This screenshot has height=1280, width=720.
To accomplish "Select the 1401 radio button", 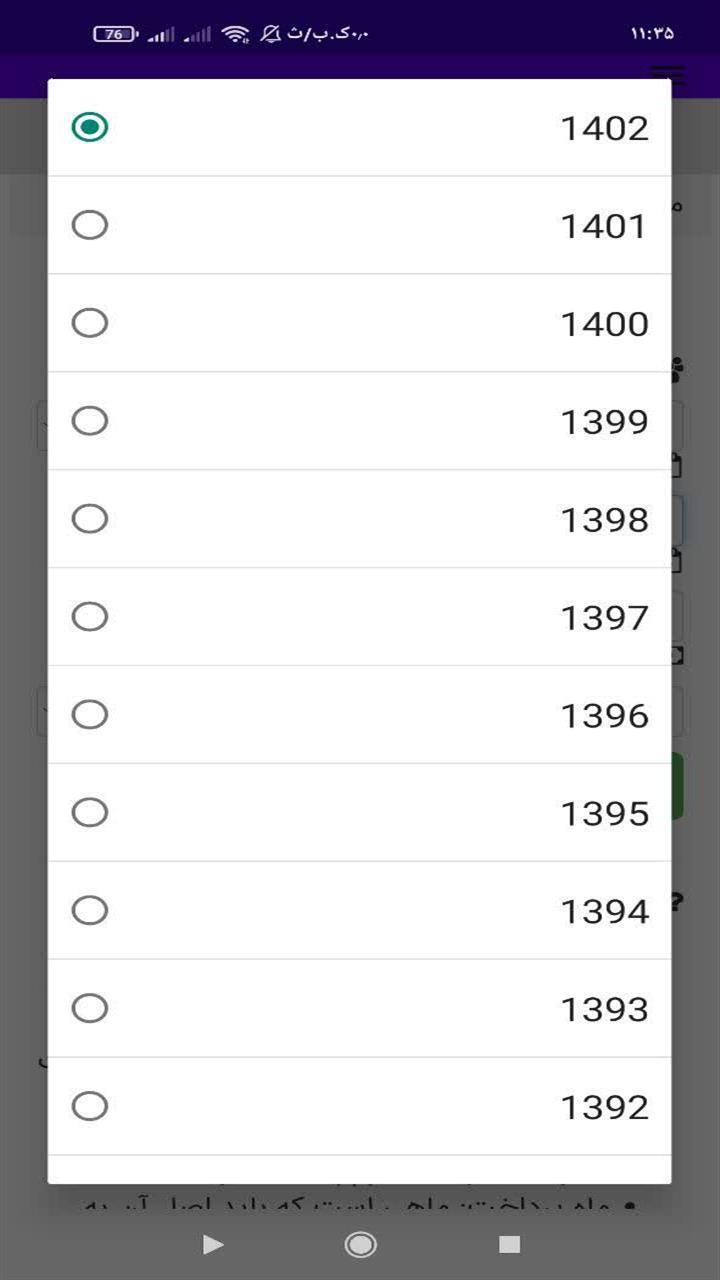I will coord(90,225).
